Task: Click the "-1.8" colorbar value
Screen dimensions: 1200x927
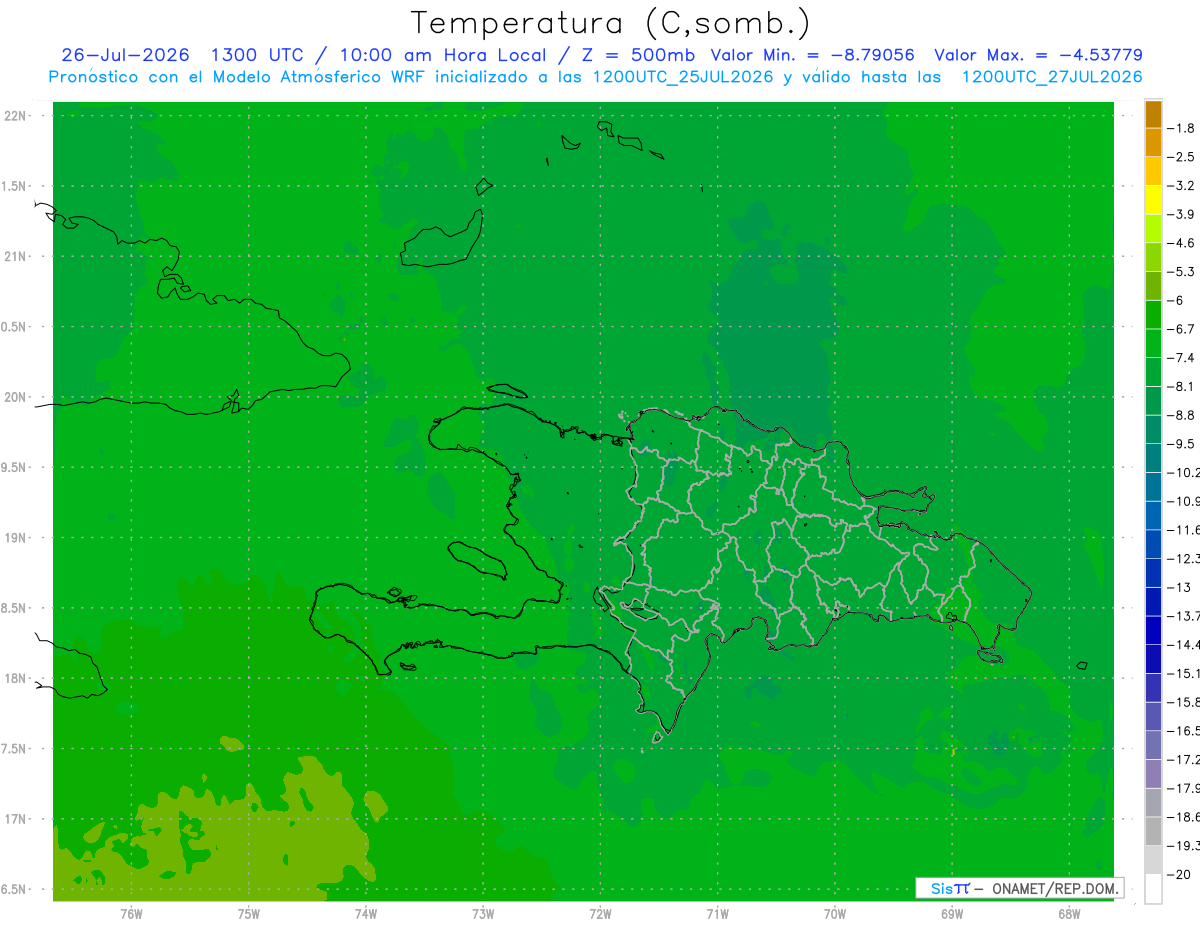Action: click(1182, 129)
